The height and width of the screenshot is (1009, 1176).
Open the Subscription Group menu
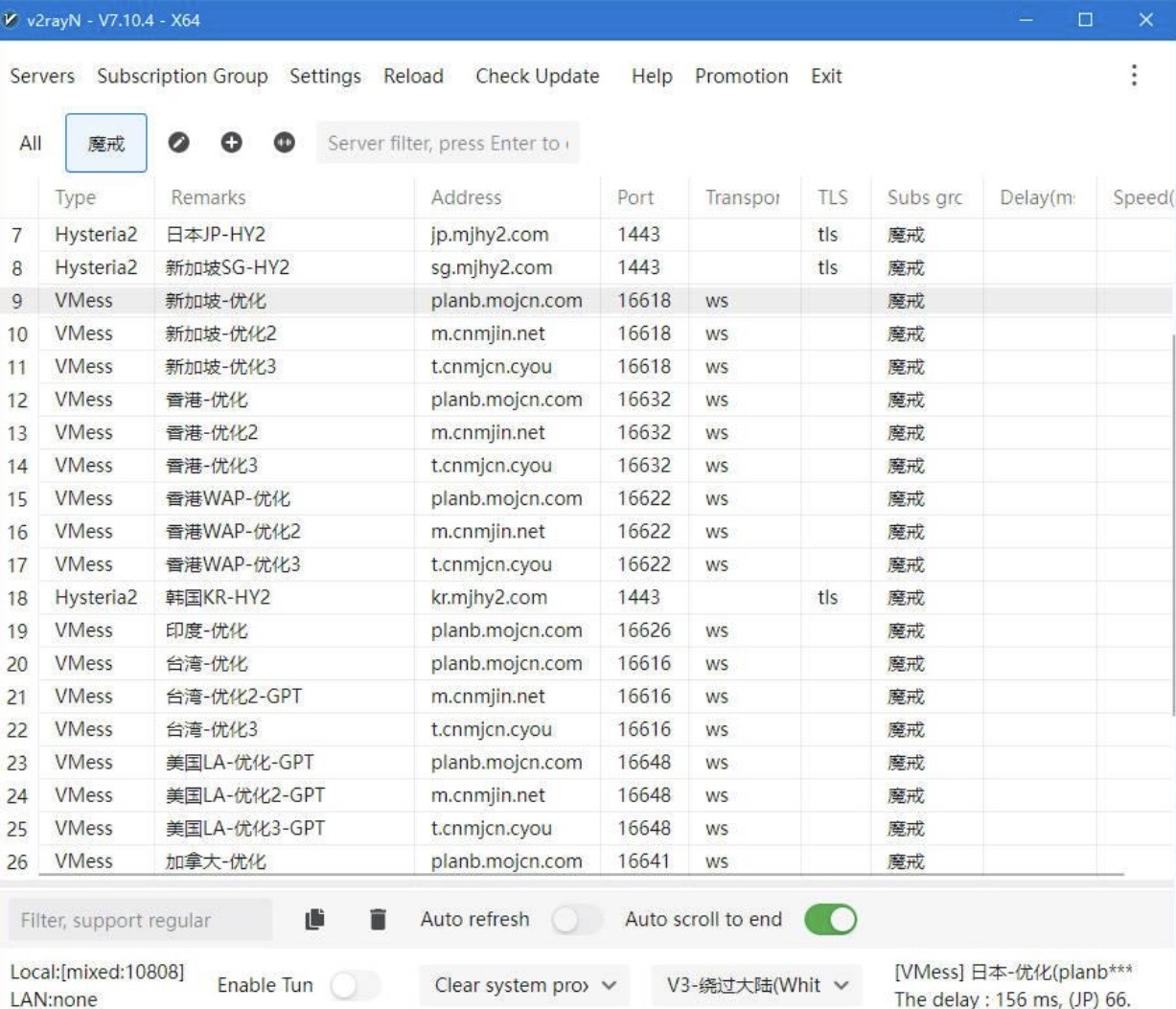pos(182,76)
